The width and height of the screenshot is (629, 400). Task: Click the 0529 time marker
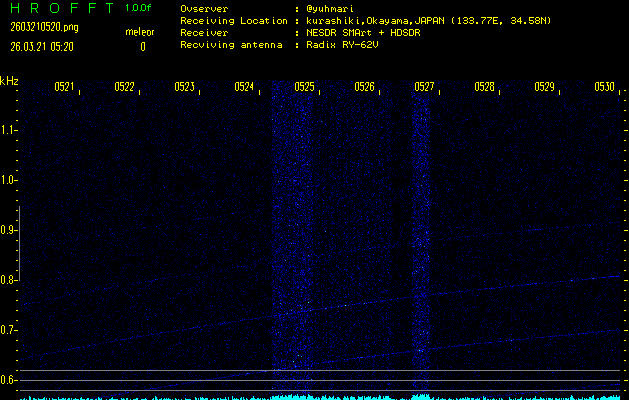tap(544, 87)
